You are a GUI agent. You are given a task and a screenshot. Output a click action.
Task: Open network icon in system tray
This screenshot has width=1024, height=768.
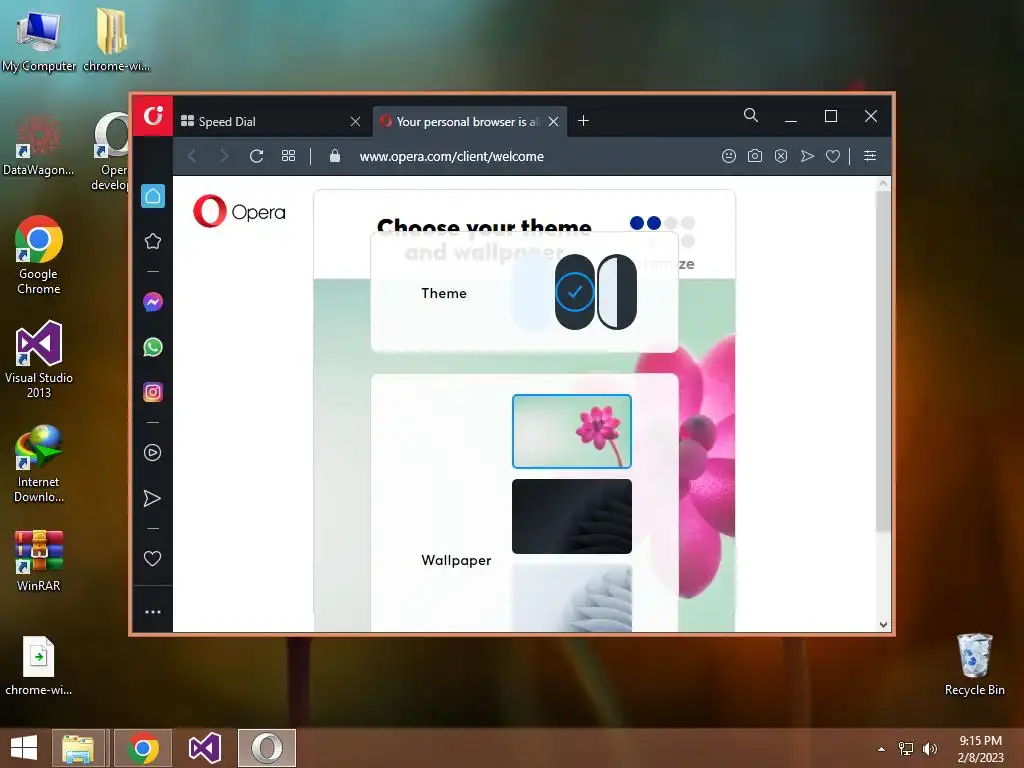point(906,749)
